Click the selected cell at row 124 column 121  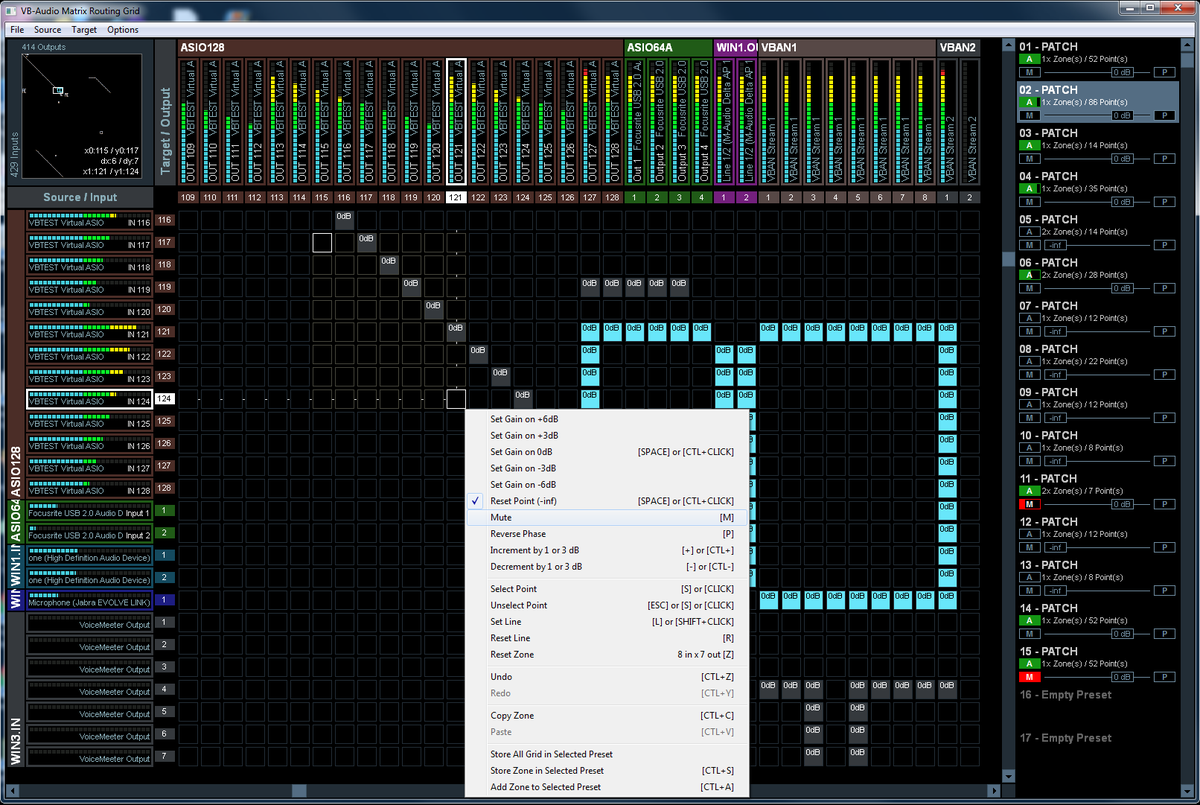click(456, 399)
